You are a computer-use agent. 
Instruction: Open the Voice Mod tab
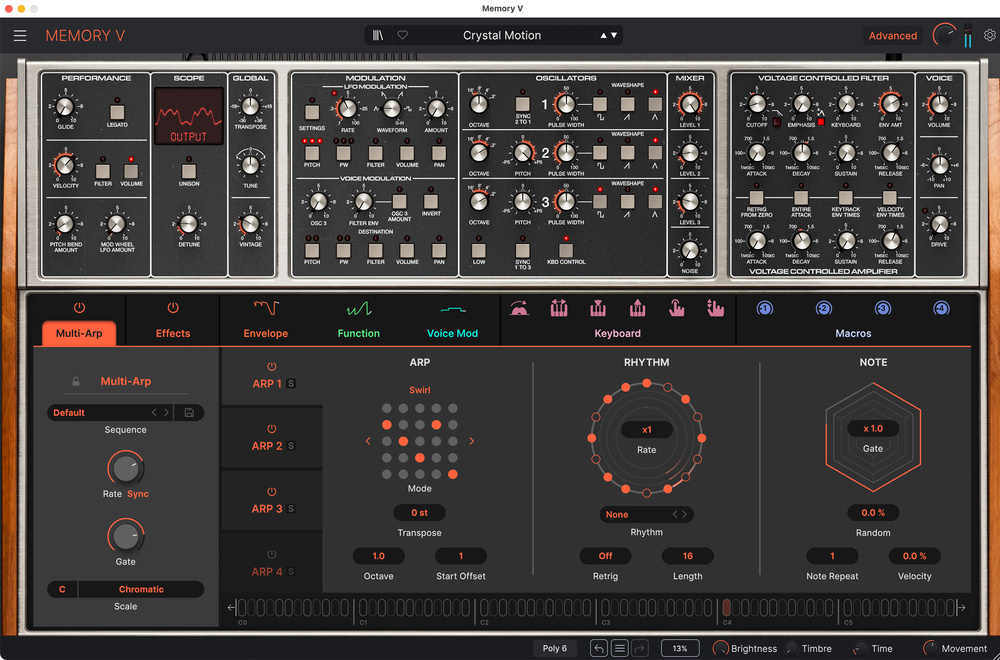[x=452, y=334]
